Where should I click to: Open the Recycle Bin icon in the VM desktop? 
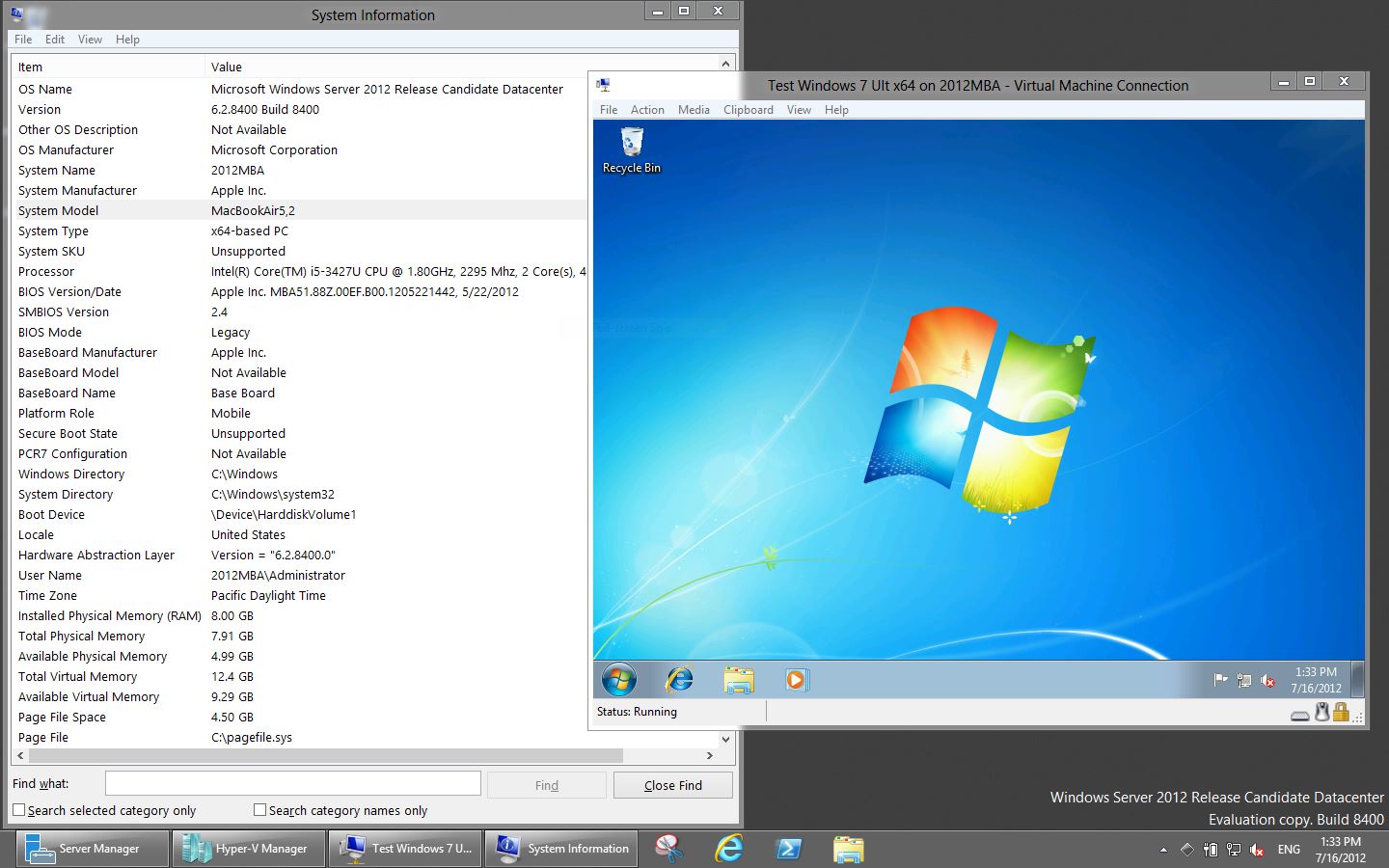pos(632,151)
